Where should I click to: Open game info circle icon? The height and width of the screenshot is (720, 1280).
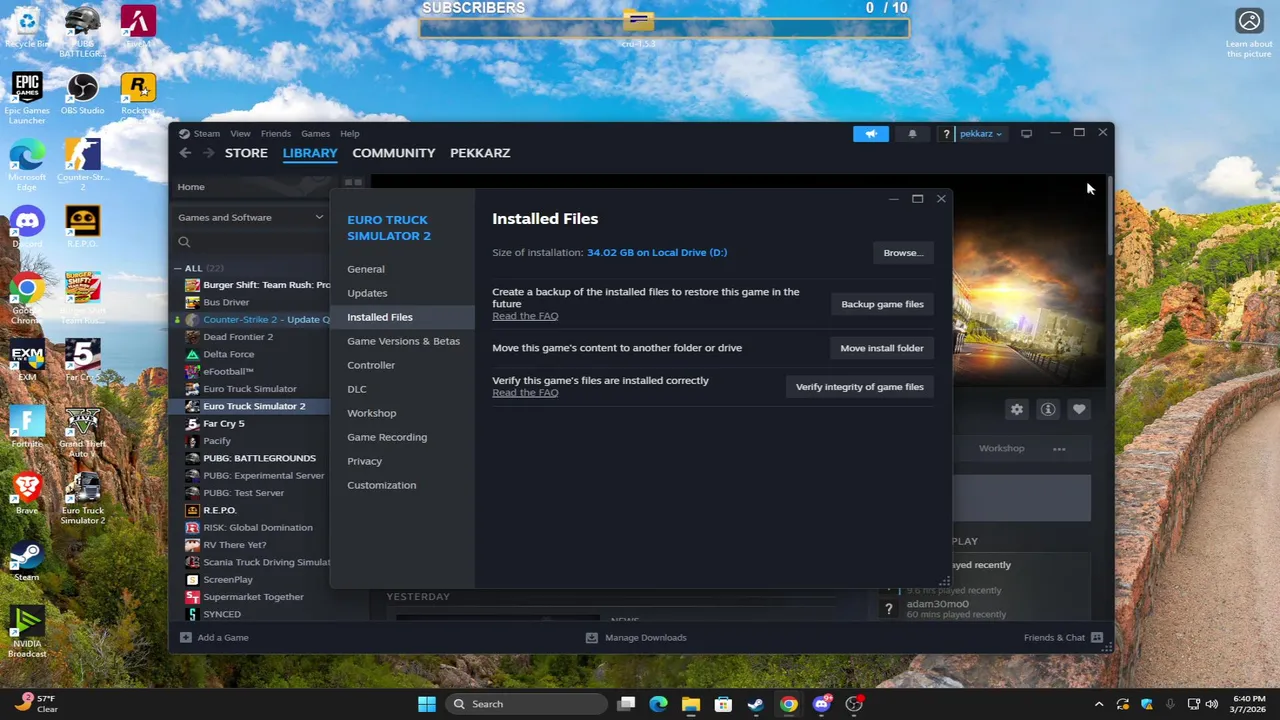click(1048, 409)
